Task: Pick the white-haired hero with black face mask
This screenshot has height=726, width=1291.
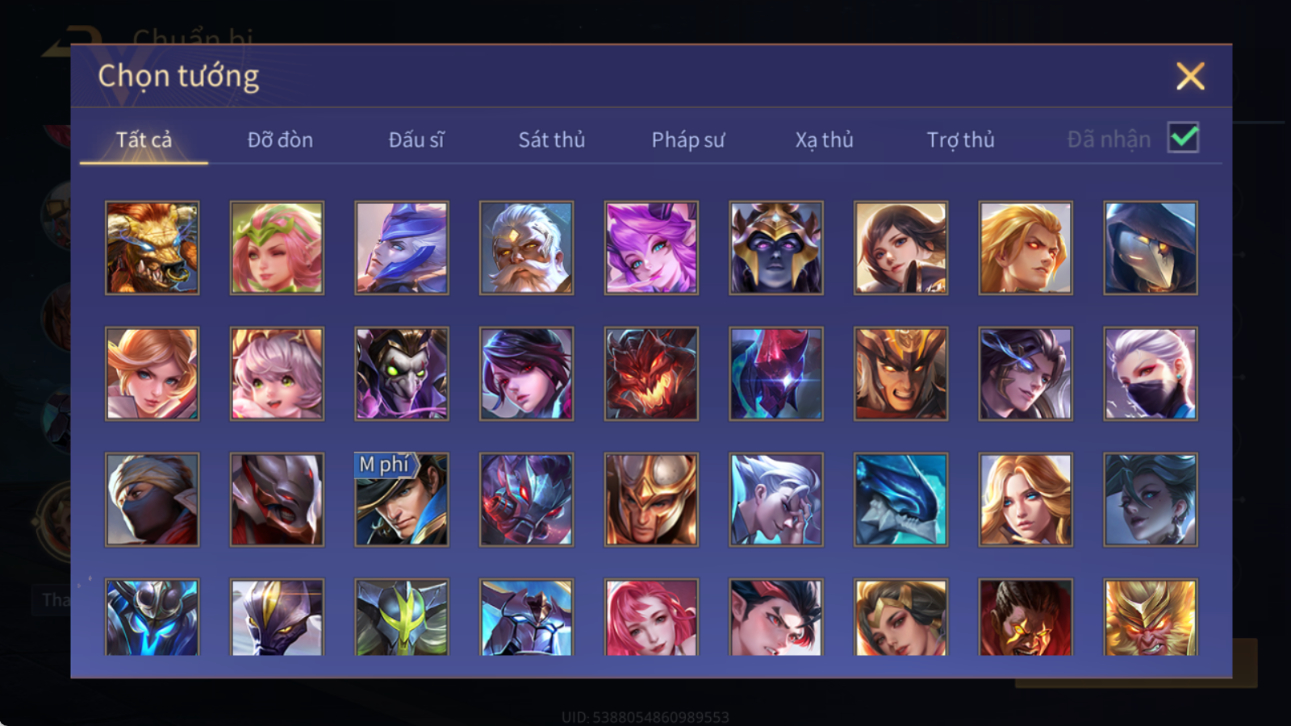Action: 1150,374
